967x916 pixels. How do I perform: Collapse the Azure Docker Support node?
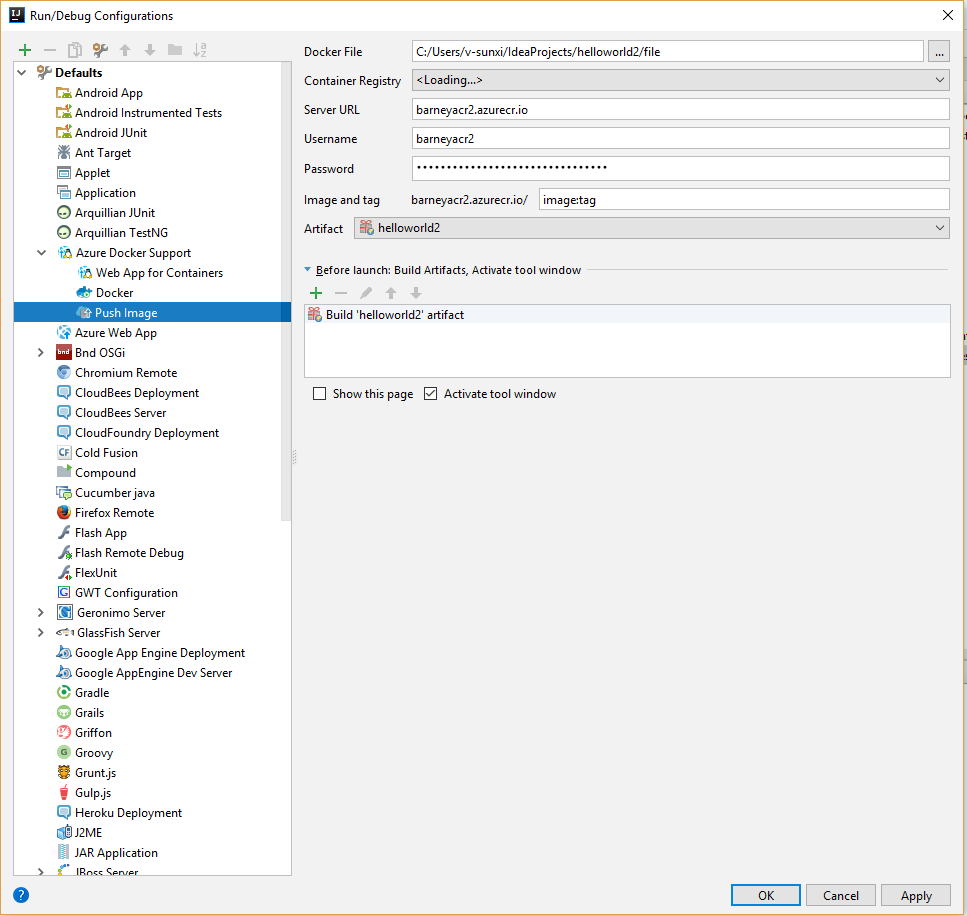pyautogui.click(x=41, y=252)
